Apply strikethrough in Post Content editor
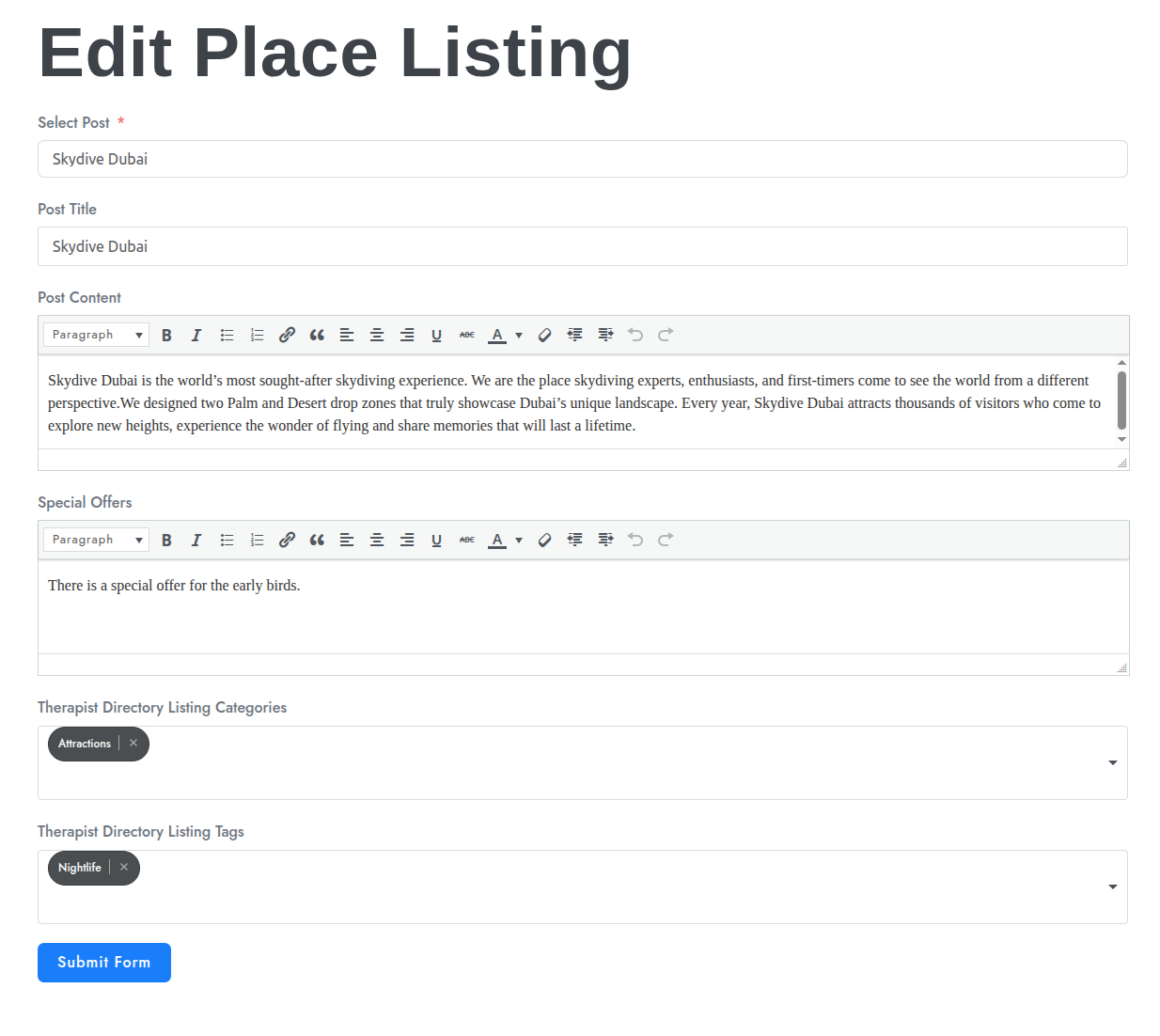Screen dimensions: 1160x1036 tap(467, 336)
